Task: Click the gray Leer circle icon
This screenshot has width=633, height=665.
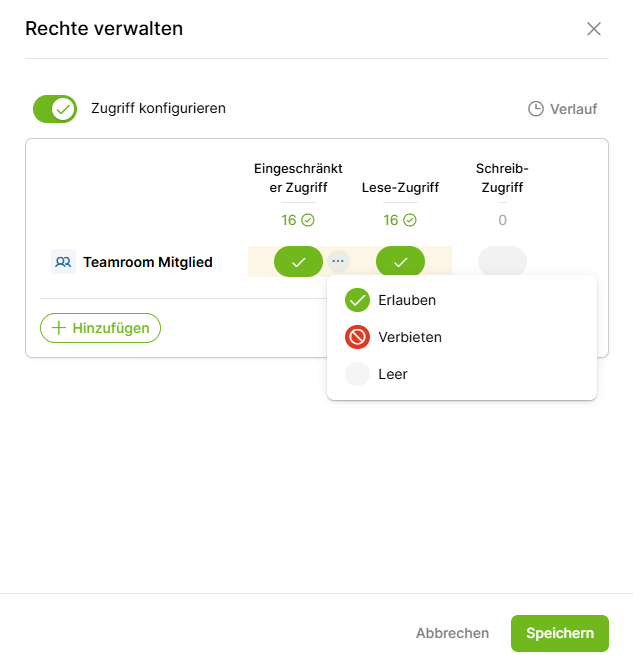Action: pyautogui.click(x=357, y=374)
